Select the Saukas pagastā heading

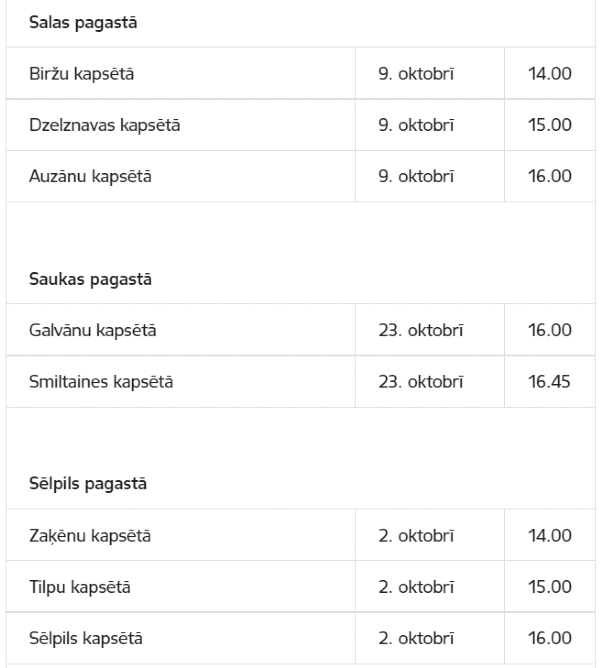[90, 279]
